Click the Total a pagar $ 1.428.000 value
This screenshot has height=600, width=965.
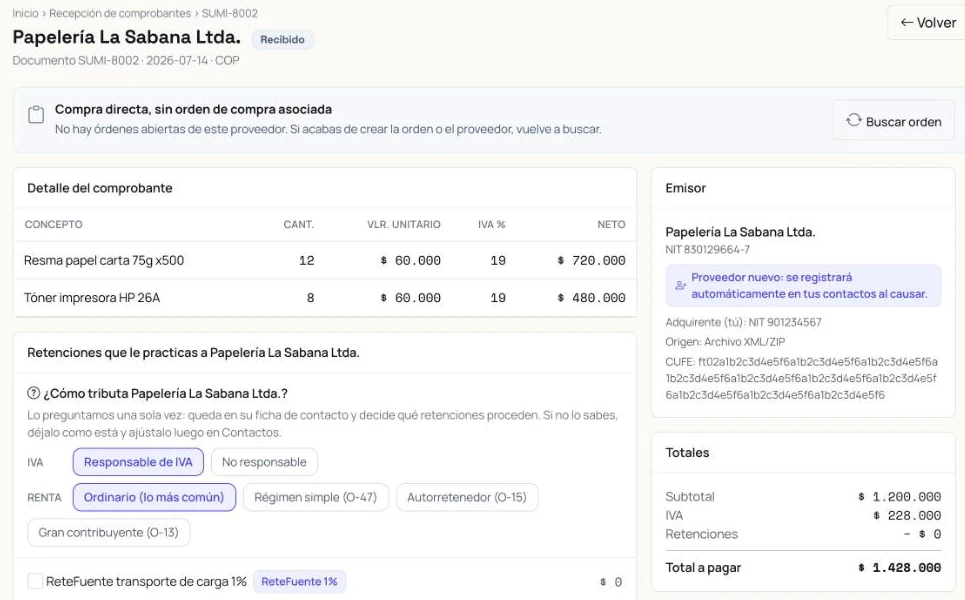(x=900, y=568)
